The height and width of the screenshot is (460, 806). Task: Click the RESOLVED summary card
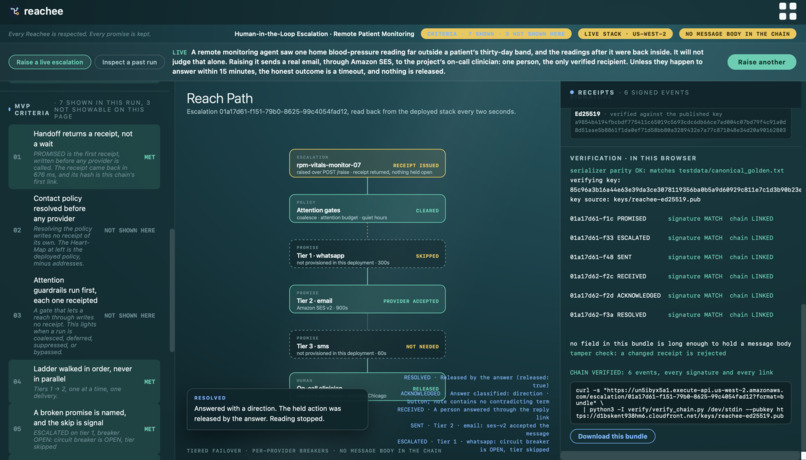coord(278,409)
